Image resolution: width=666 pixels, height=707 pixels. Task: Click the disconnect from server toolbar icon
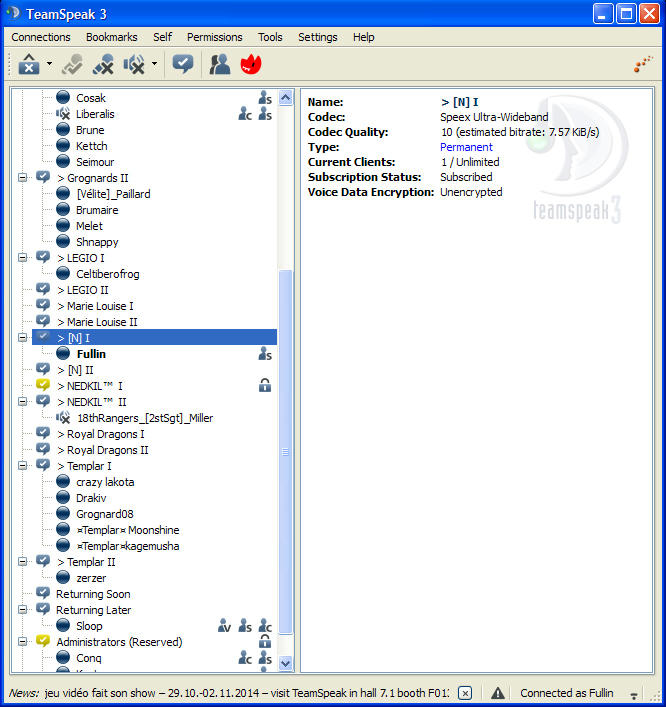(29, 64)
